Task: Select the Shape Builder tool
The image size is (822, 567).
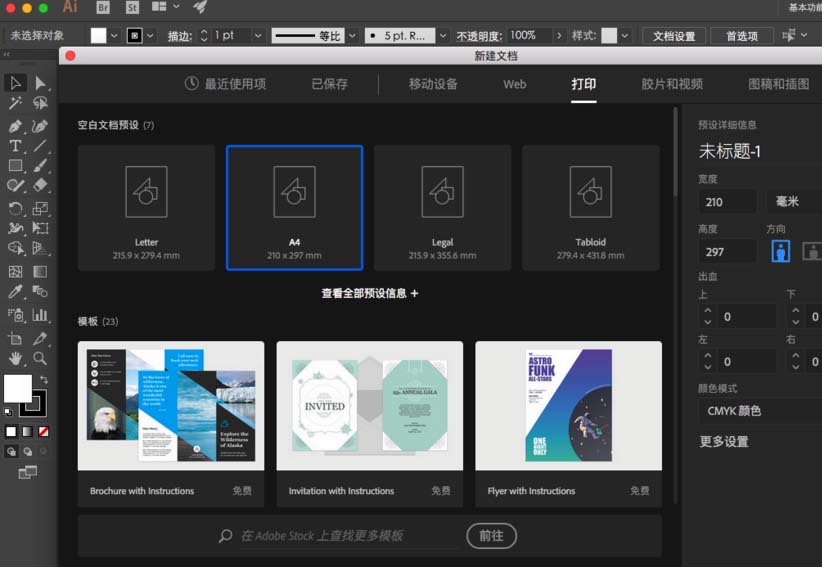Action: (15, 248)
